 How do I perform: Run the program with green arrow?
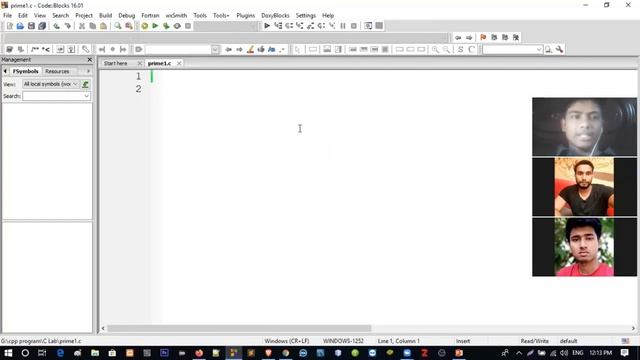(155, 26)
